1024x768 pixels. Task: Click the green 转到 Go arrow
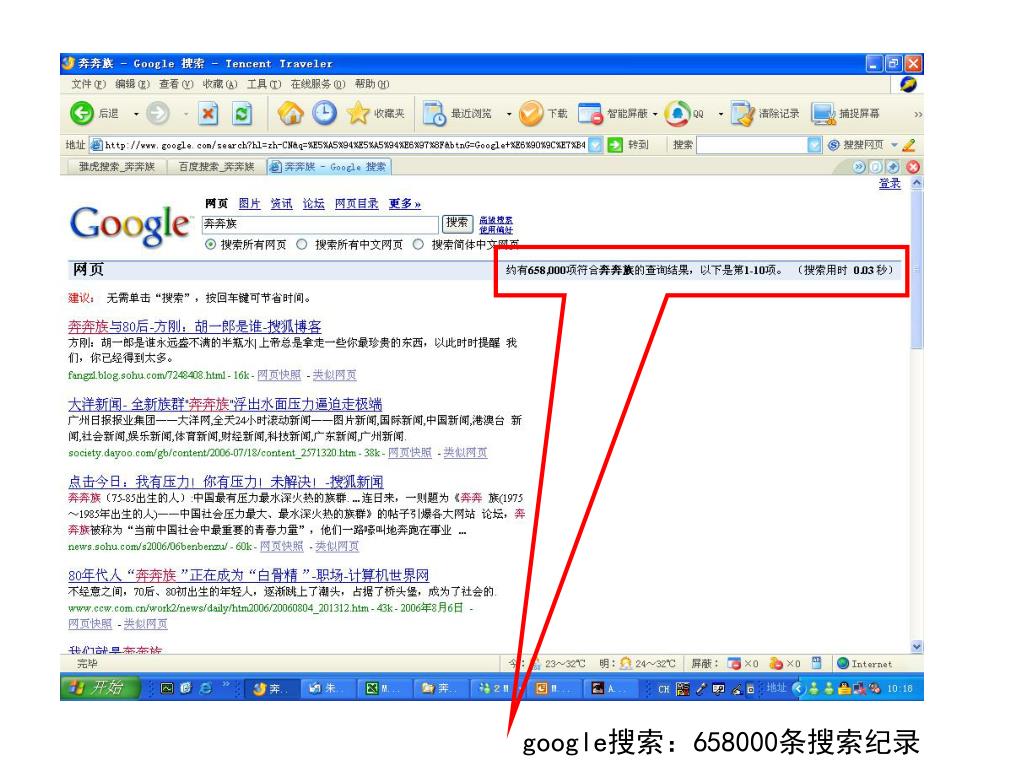(615, 145)
